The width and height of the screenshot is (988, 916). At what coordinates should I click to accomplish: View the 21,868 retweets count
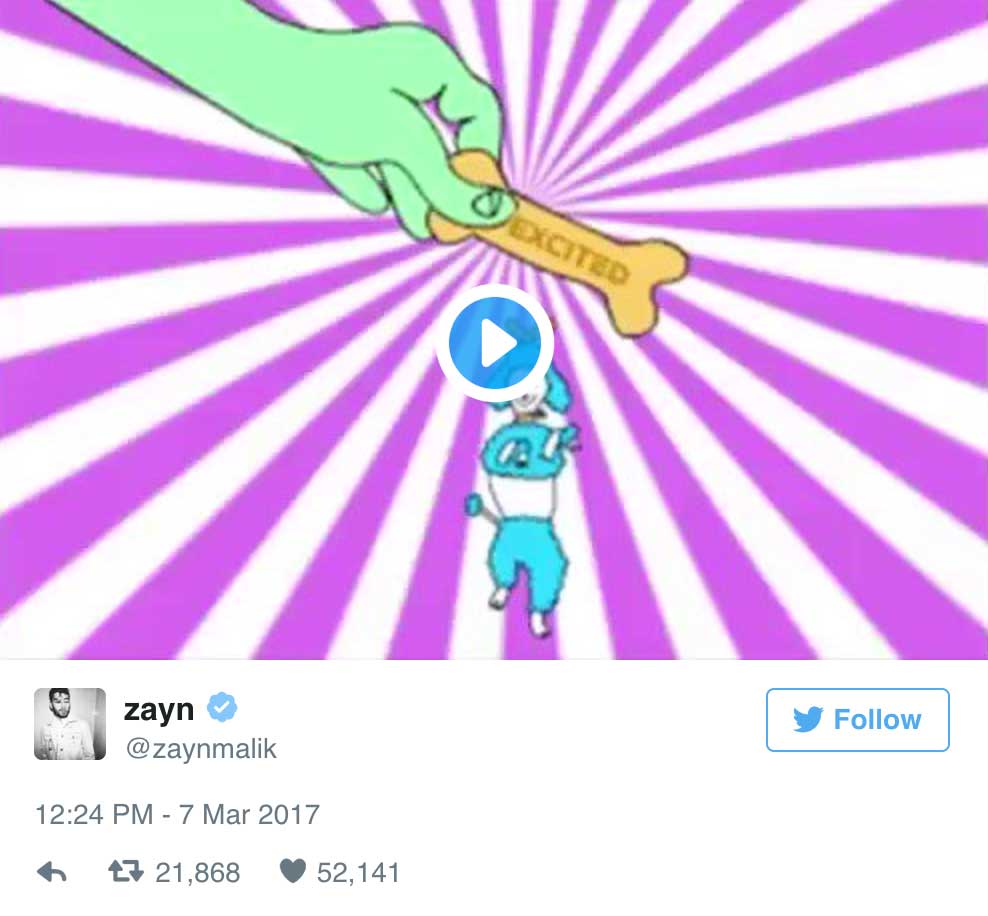click(x=197, y=873)
